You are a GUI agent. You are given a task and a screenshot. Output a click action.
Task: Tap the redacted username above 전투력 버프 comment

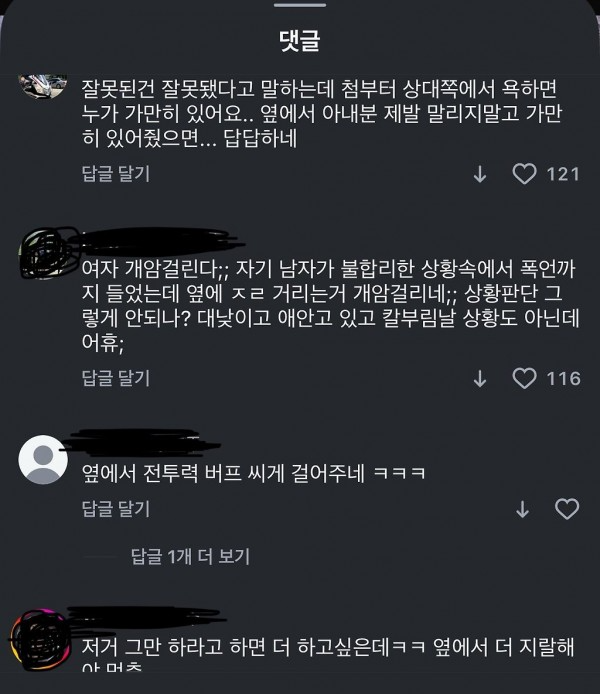point(142,442)
